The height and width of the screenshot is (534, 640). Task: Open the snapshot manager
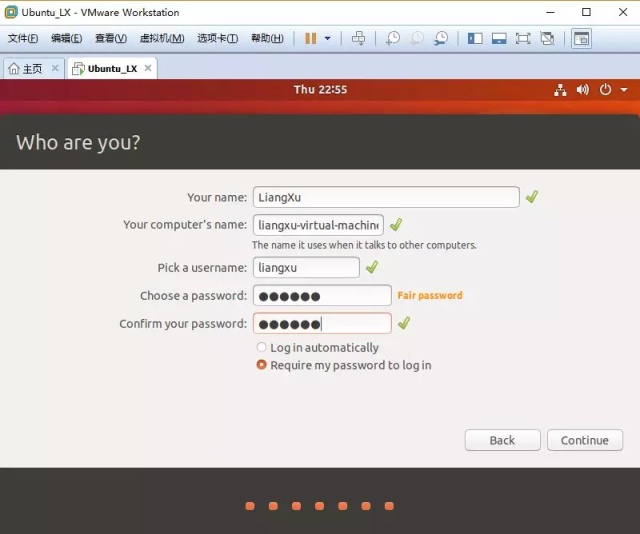[441, 39]
